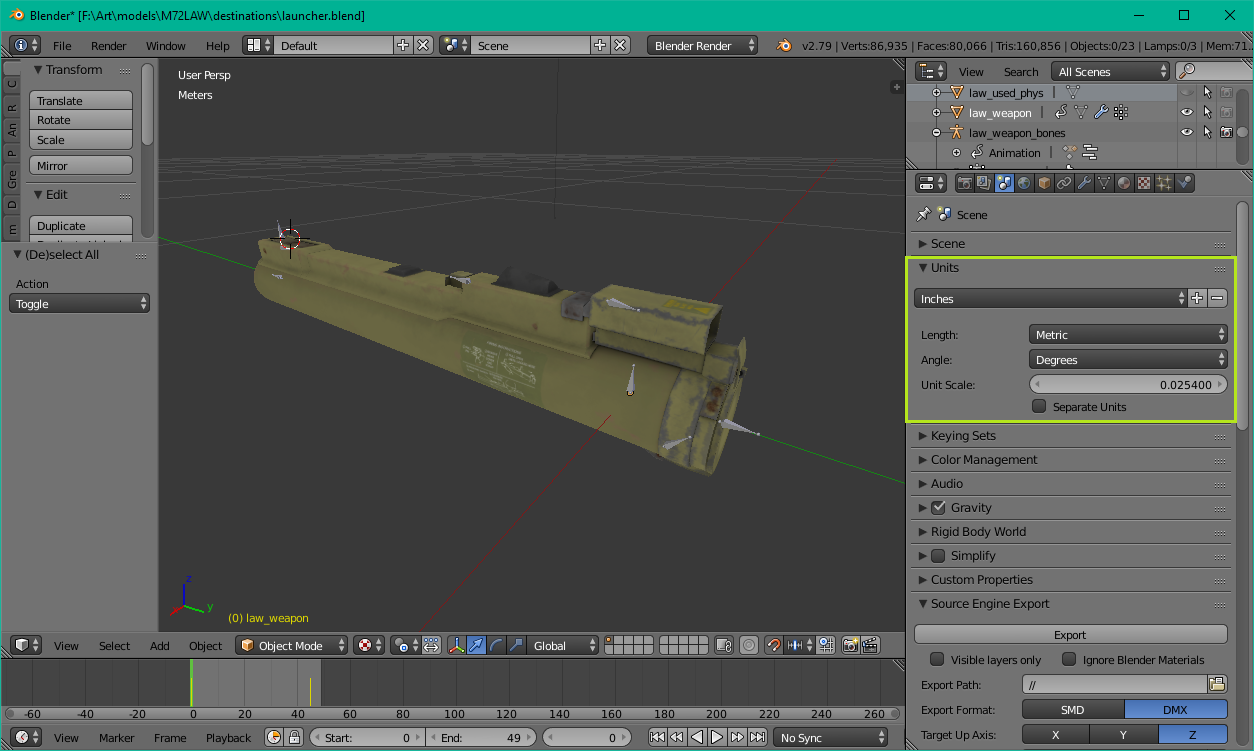Open Material properties sphere icon

tap(1124, 183)
